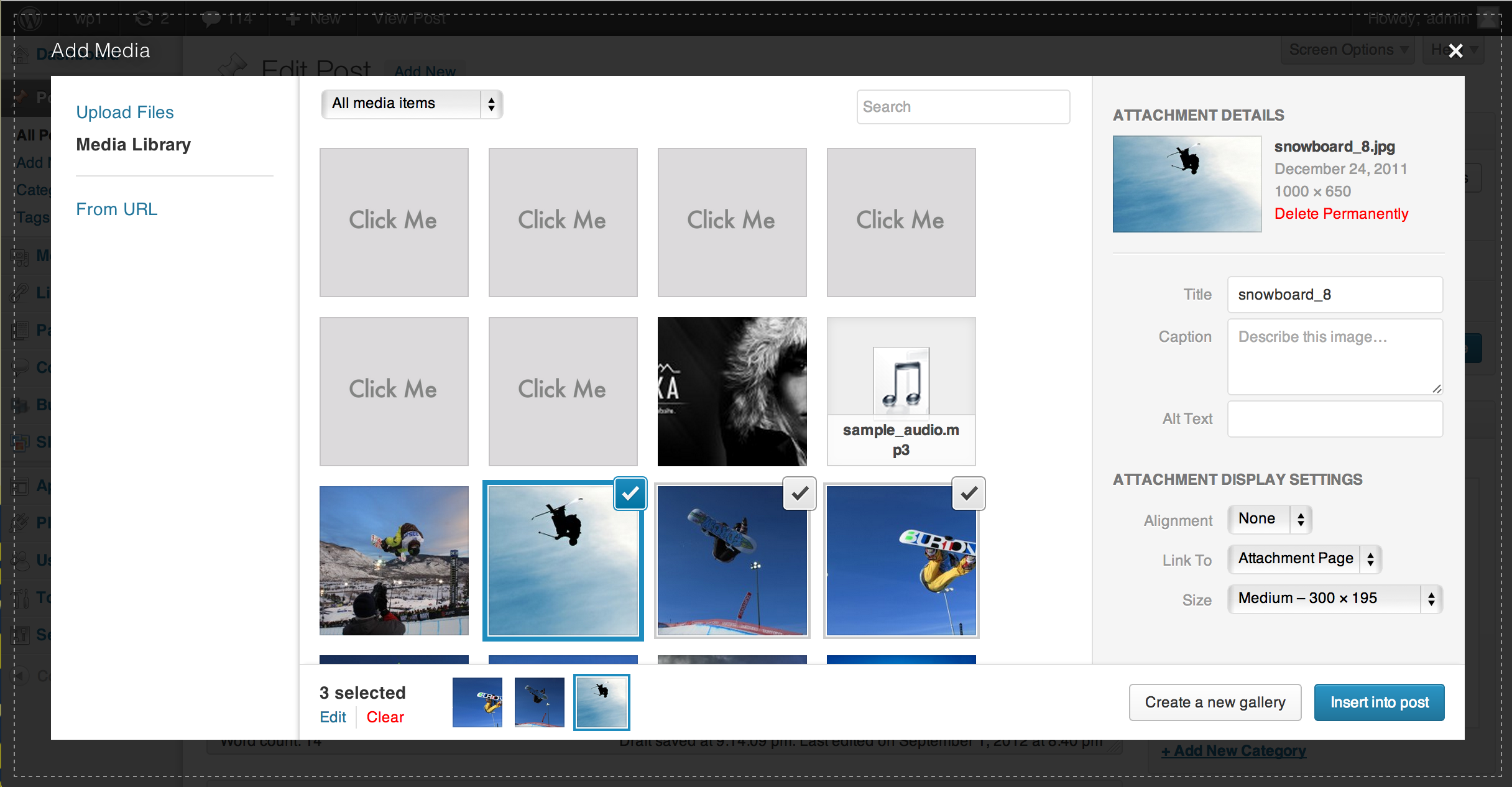The width and height of the screenshot is (1512, 787).
Task: Click into the Caption text area
Action: tap(1335, 357)
